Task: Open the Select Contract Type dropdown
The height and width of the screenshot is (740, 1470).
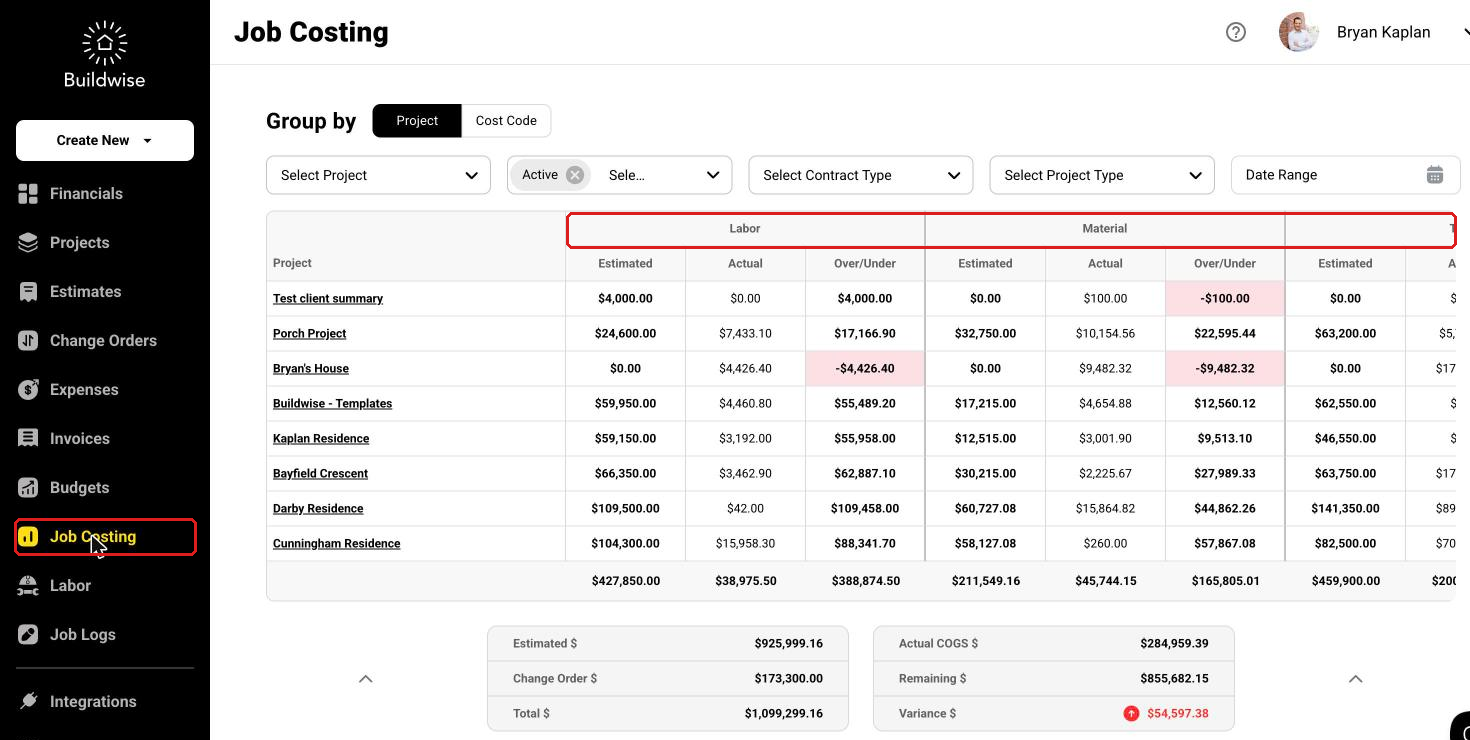Action: (861, 175)
